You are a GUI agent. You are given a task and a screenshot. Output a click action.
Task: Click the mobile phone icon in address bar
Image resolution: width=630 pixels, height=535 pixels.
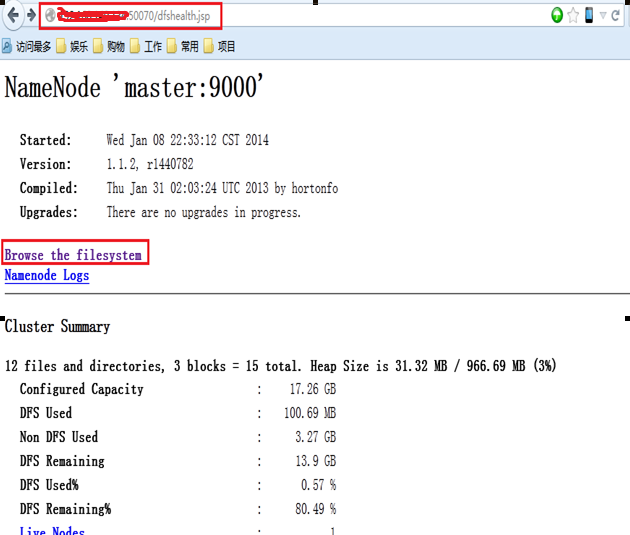click(589, 15)
